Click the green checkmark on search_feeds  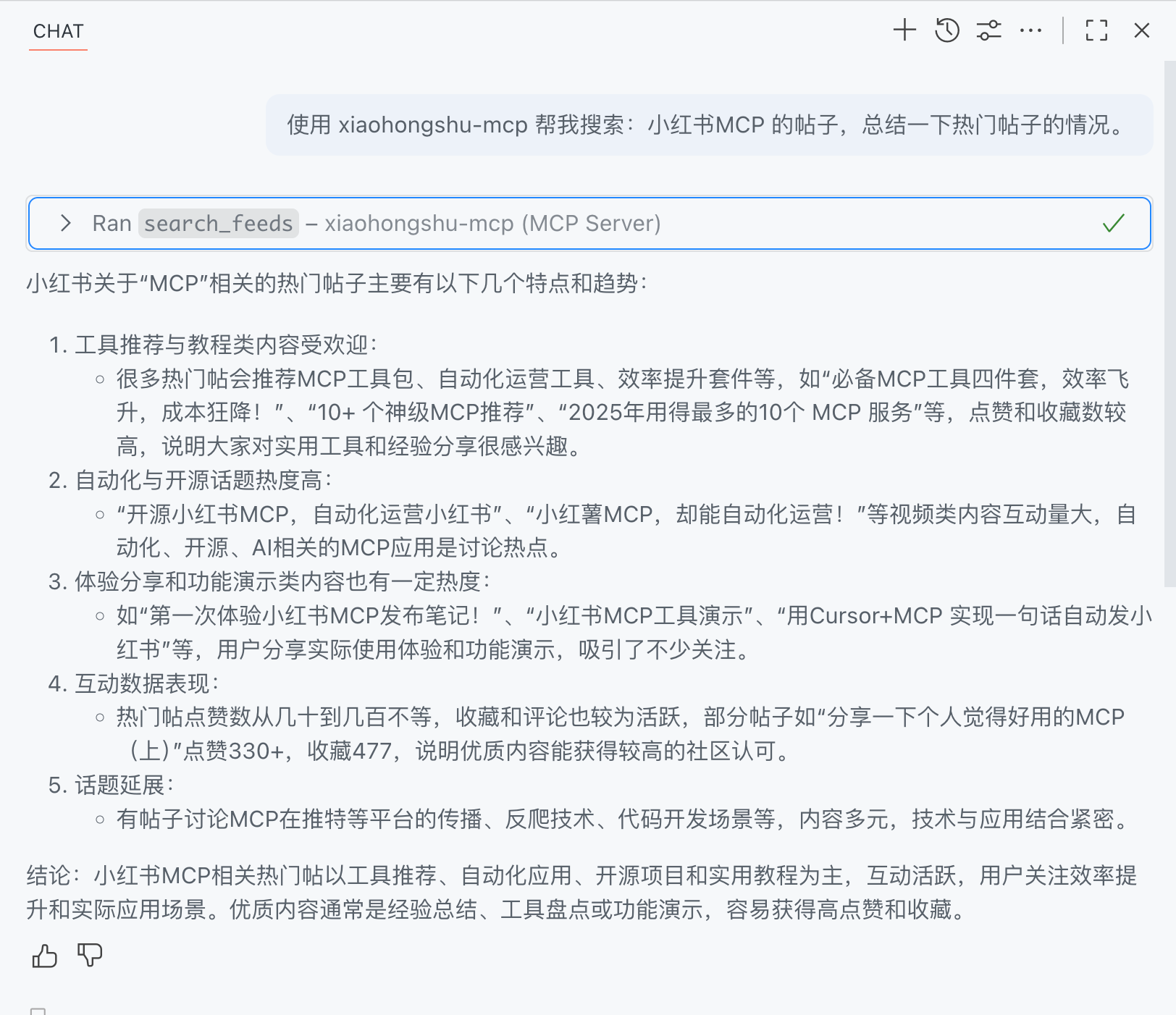[1113, 224]
